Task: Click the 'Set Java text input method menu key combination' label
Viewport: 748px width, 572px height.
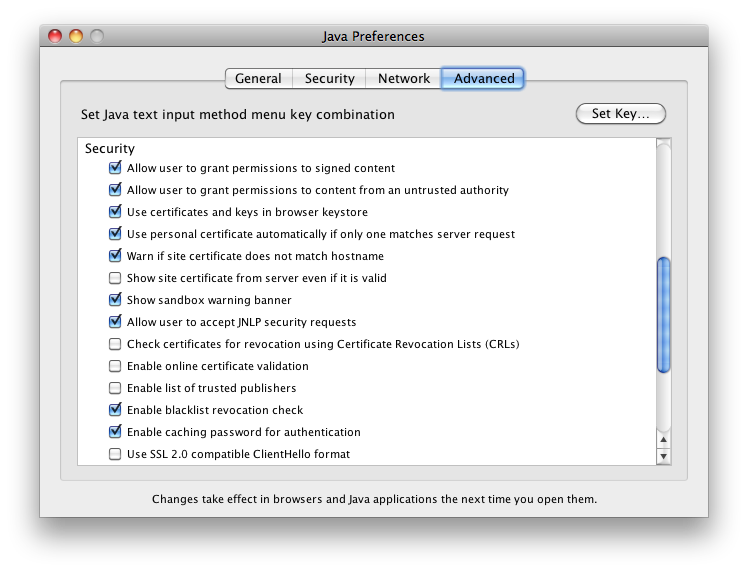Action: 238,114
